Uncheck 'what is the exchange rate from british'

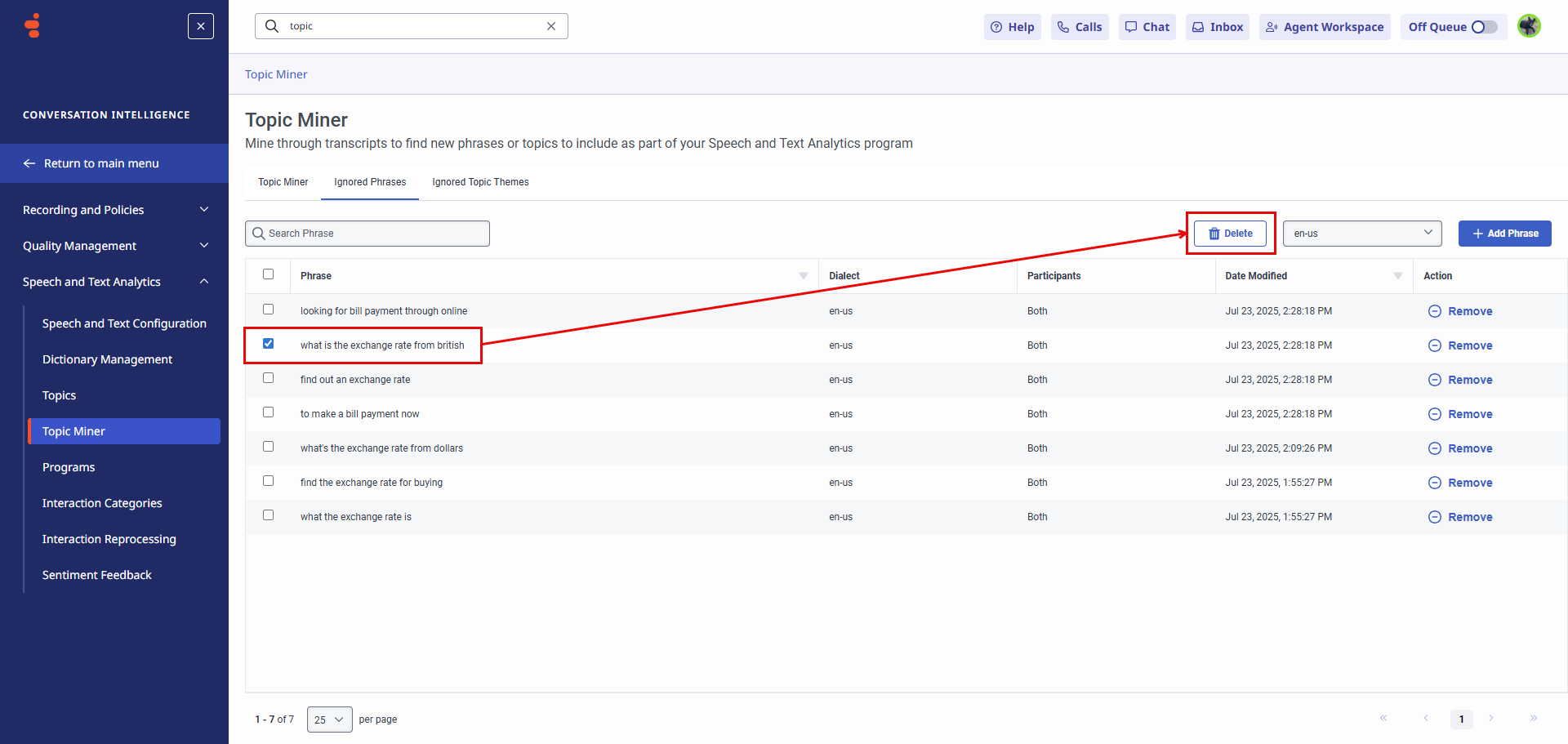point(268,344)
